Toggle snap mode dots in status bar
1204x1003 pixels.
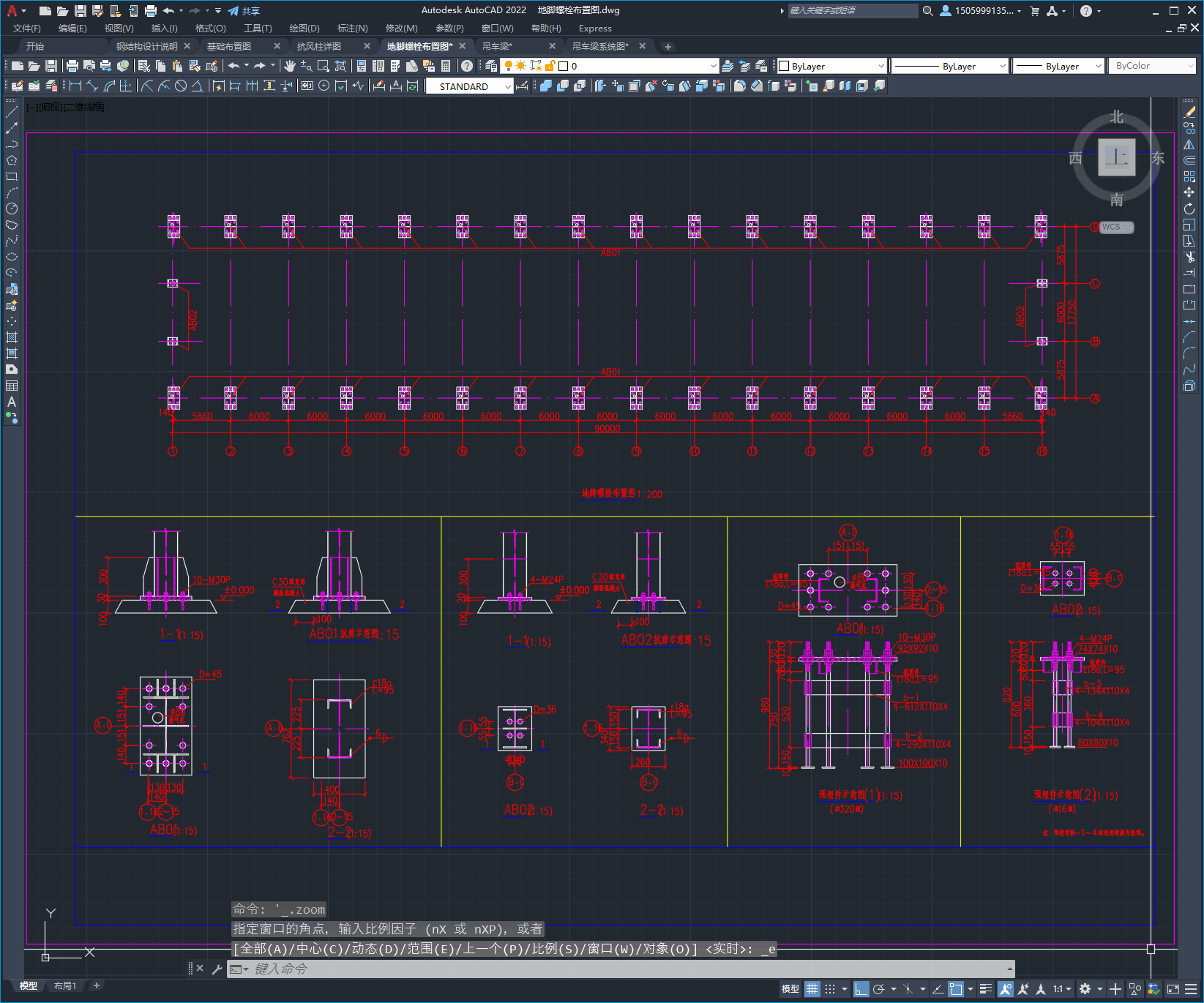pyautogui.click(x=830, y=989)
